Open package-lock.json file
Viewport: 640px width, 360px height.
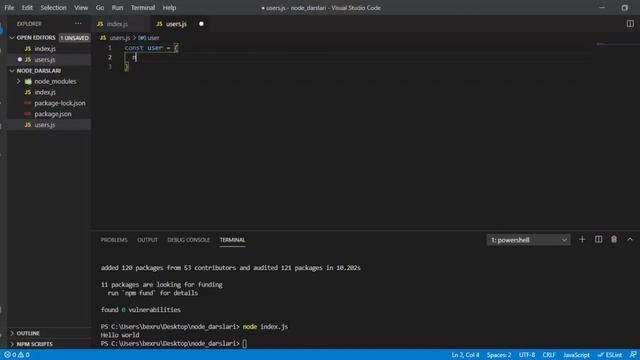pyautogui.click(x=49, y=103)
